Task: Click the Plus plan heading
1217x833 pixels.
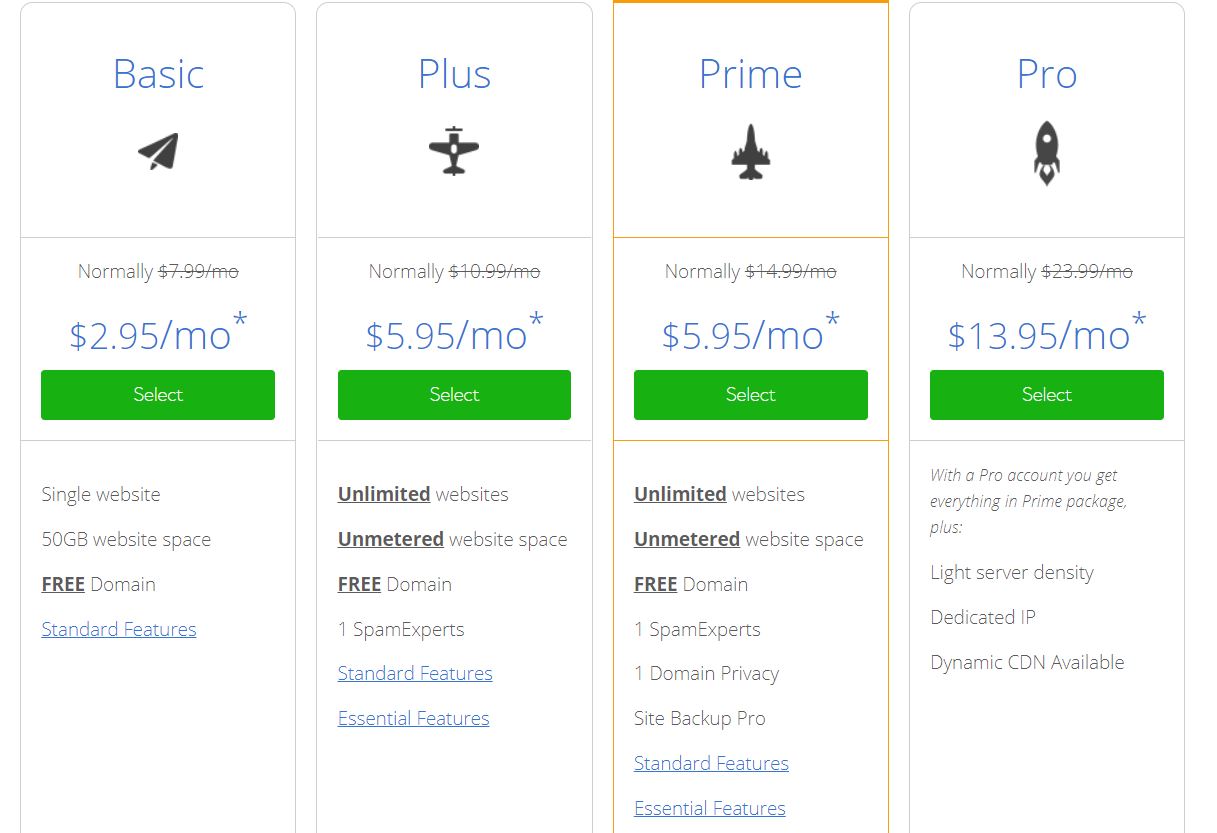Action: pyautogui.click(x=454, y=74)
